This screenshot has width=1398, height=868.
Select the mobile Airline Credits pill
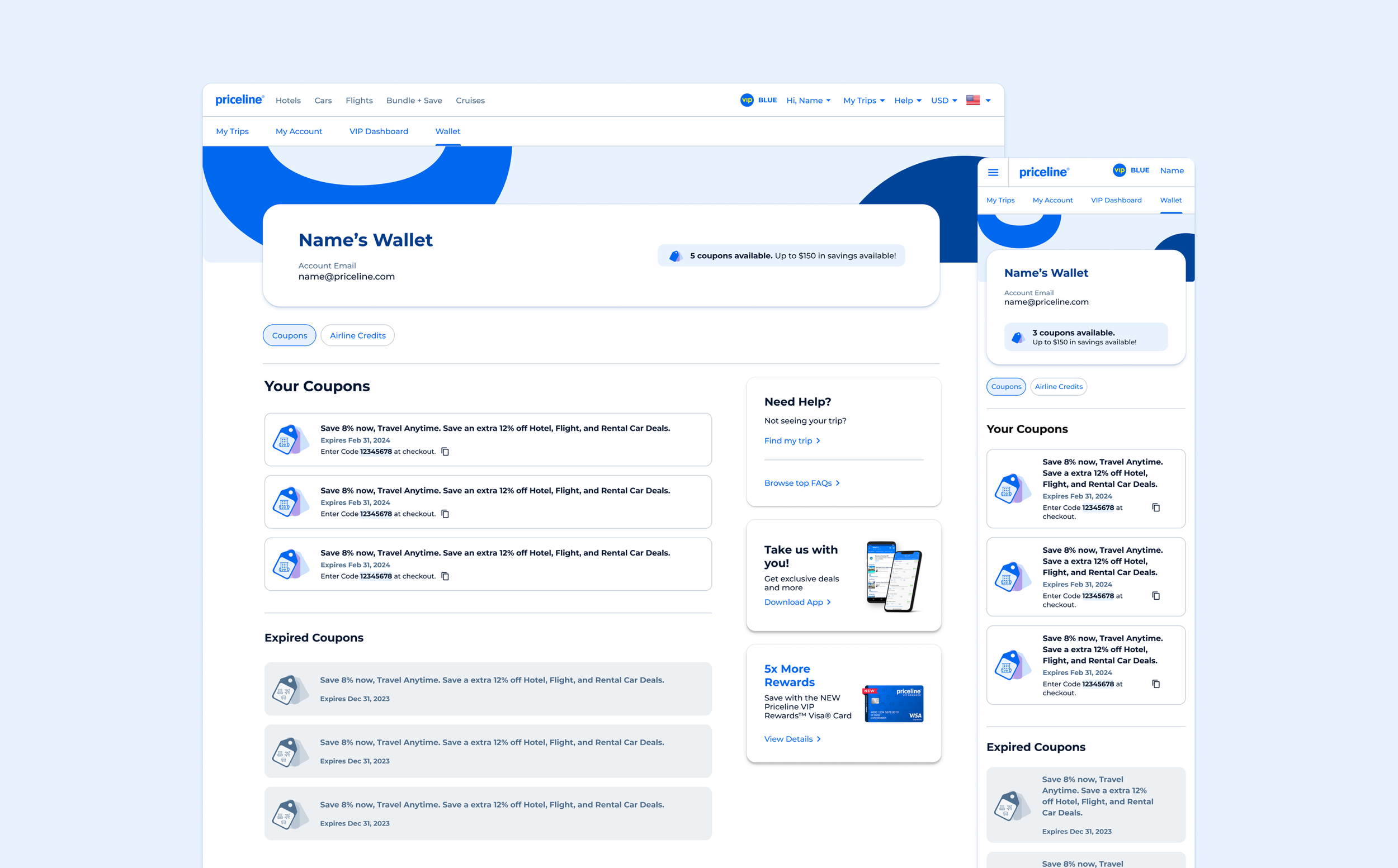point(1059,386)
